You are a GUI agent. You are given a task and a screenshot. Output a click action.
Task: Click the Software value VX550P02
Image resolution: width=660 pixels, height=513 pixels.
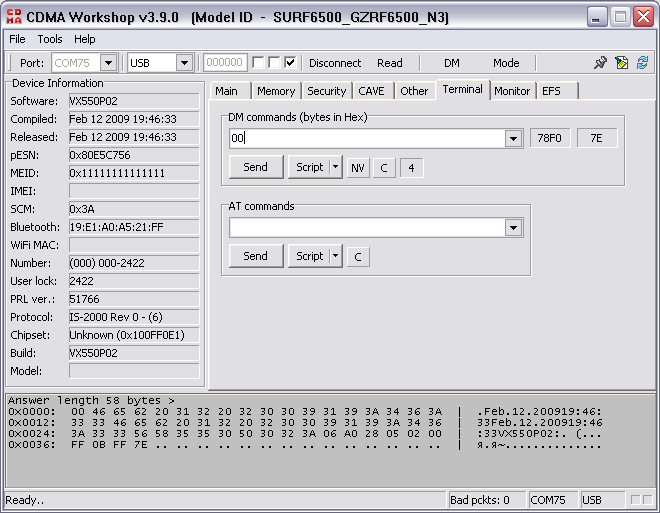point(134,101)
